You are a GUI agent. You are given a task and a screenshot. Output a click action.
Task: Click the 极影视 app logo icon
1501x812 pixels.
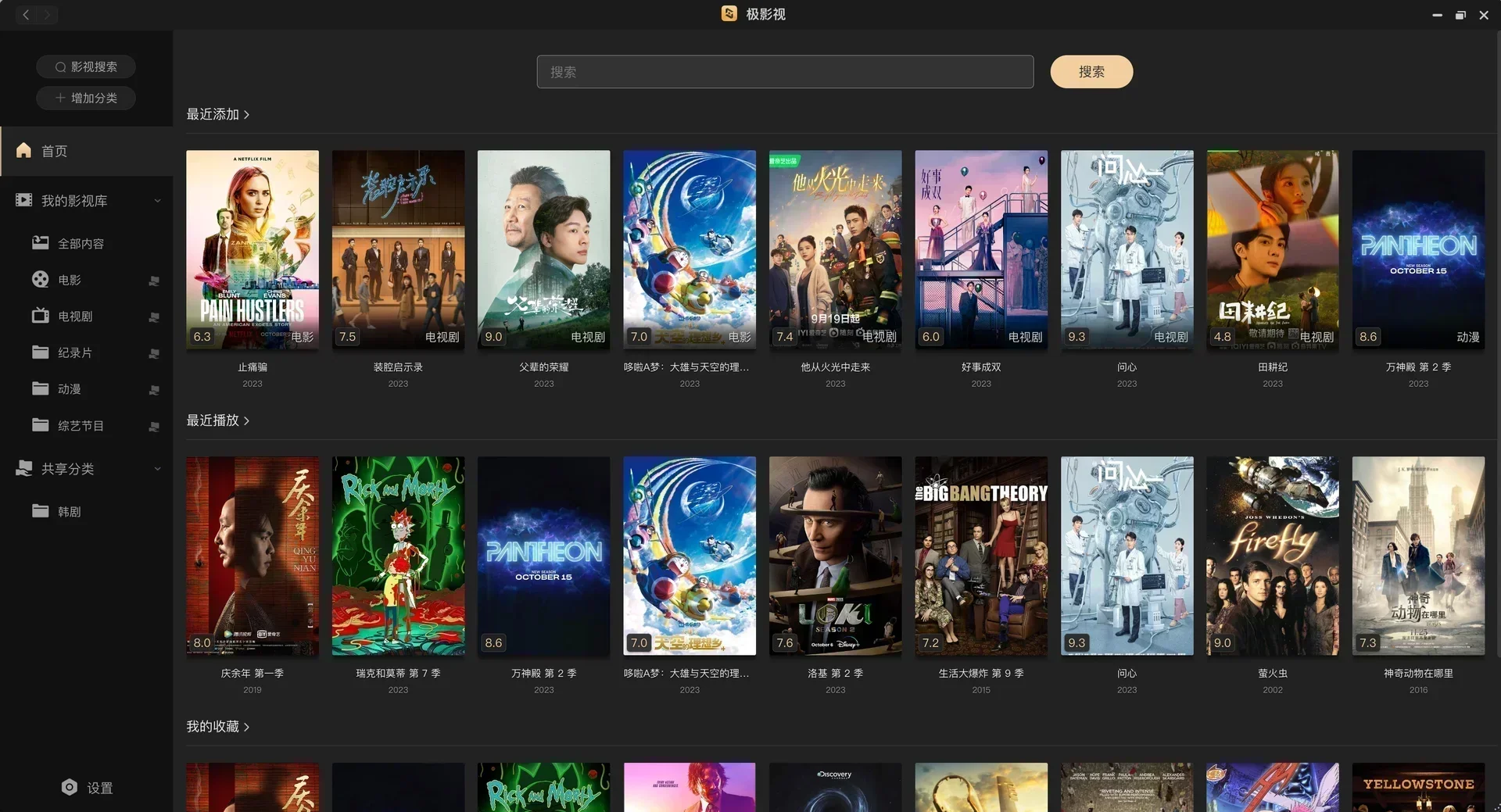coord(729,13)
